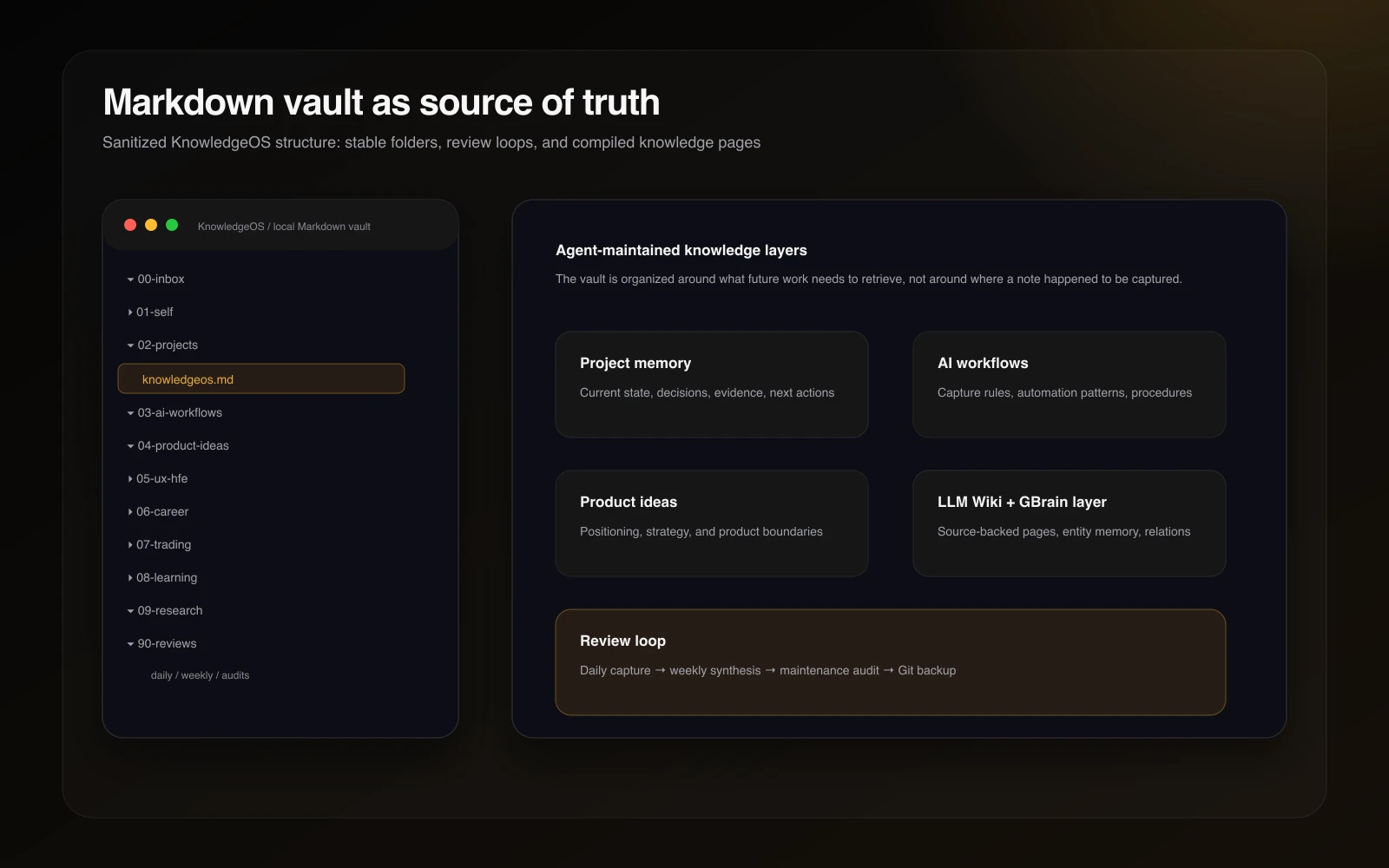Click the KnowledgeOS / local Markdown vault title
Image resolution: width=1389 pixels, height=868 pixels.
point(284,227)
